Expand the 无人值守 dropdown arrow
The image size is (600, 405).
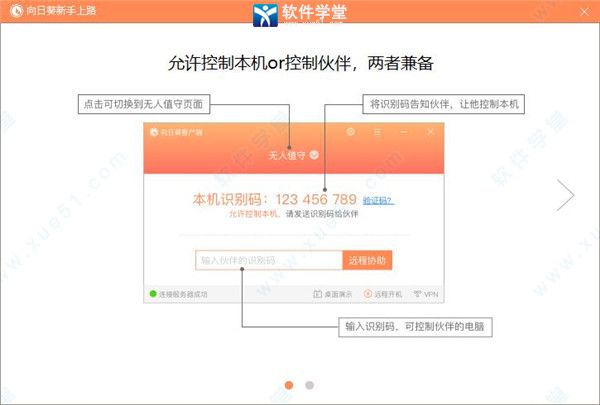[314, 155]
